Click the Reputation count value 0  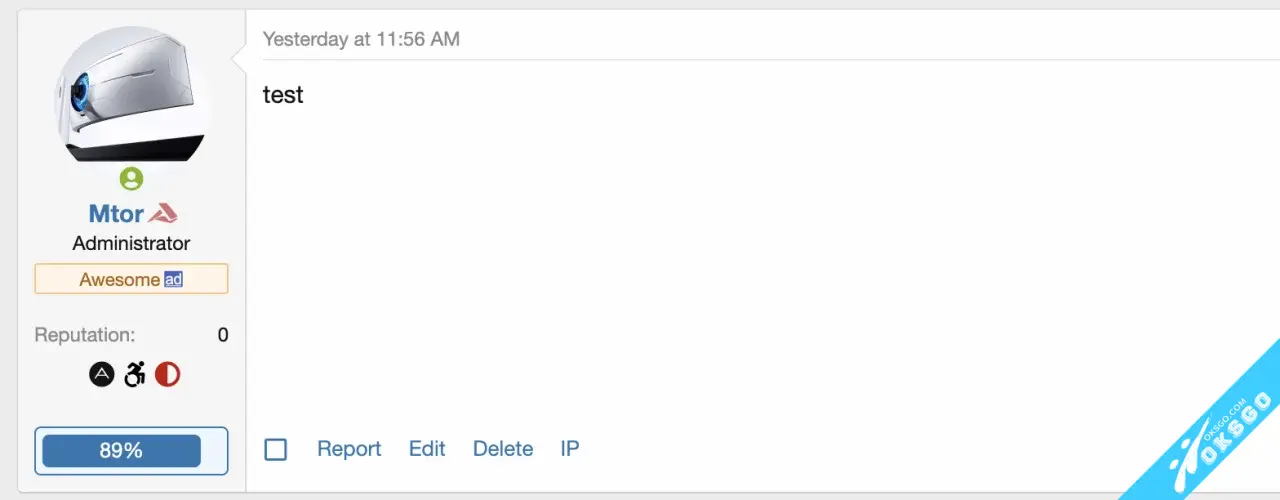coord(223,335)
